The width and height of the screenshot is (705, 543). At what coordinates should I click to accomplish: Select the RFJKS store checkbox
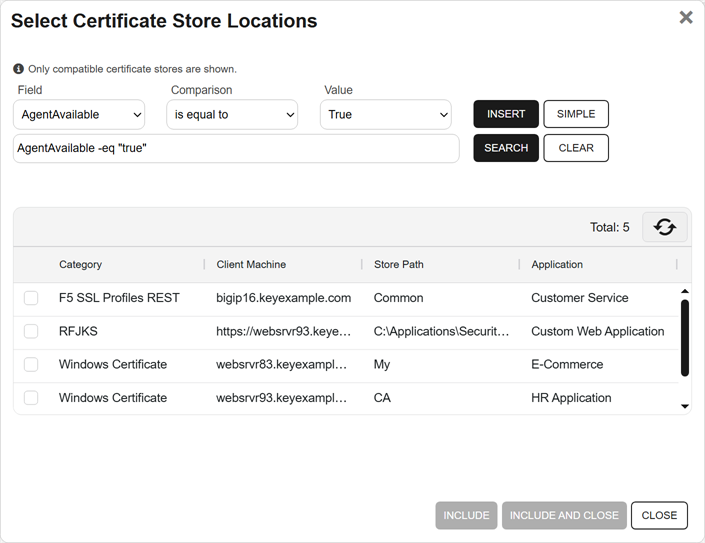click(31, 331)
